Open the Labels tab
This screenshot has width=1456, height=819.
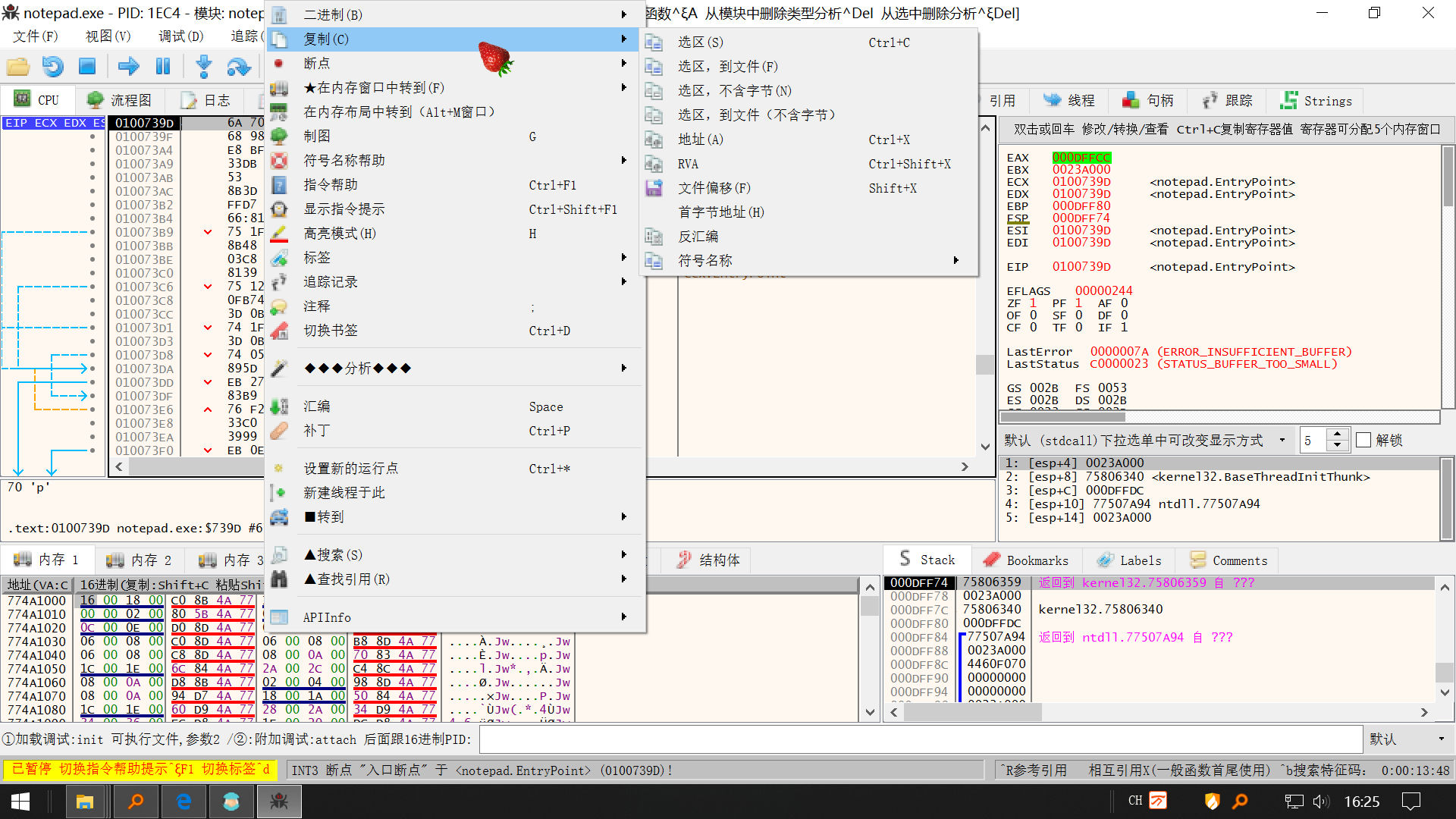click(x=1129, y=560)
